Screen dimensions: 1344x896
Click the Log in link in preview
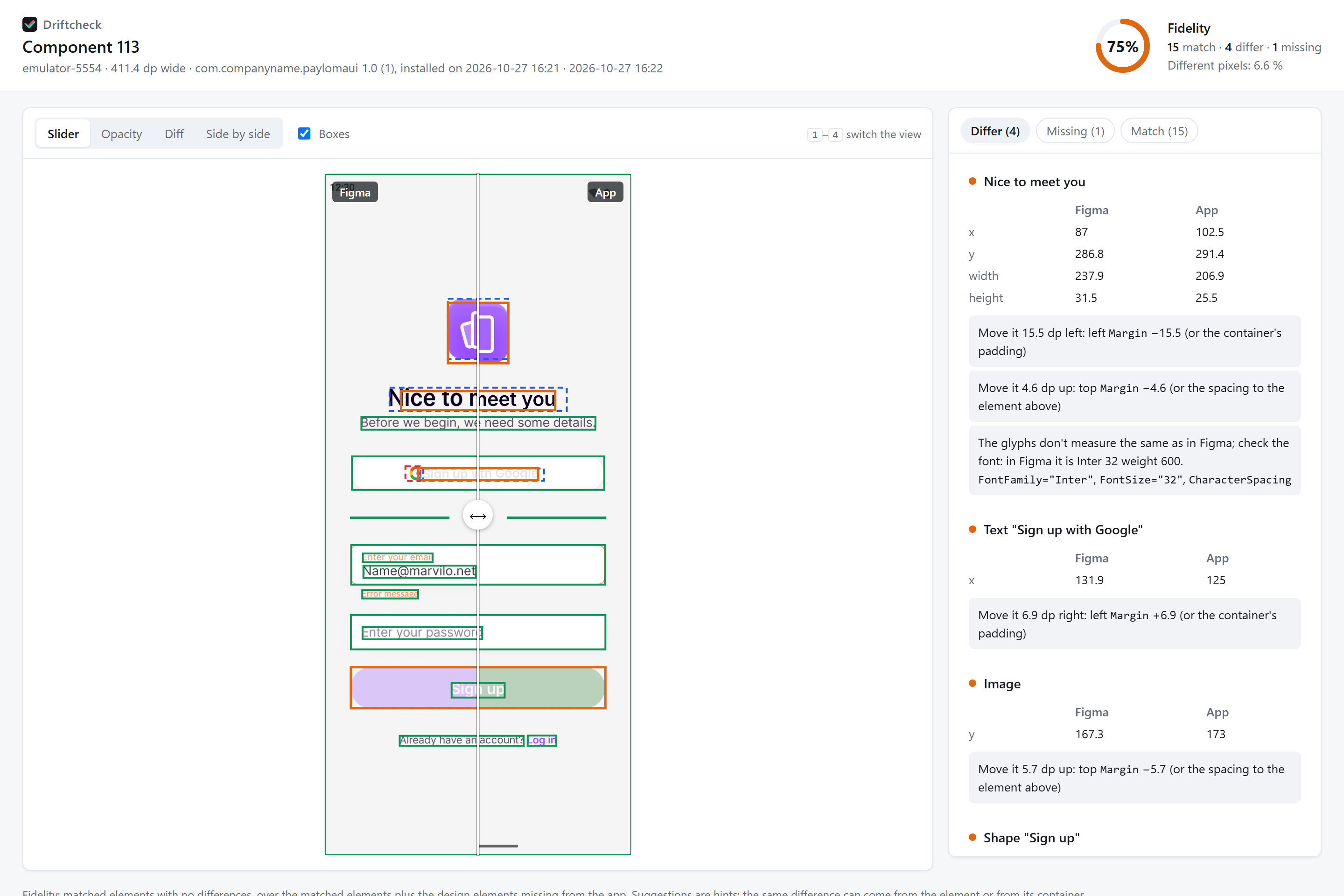pyautogui.click(x=542, y=740)
